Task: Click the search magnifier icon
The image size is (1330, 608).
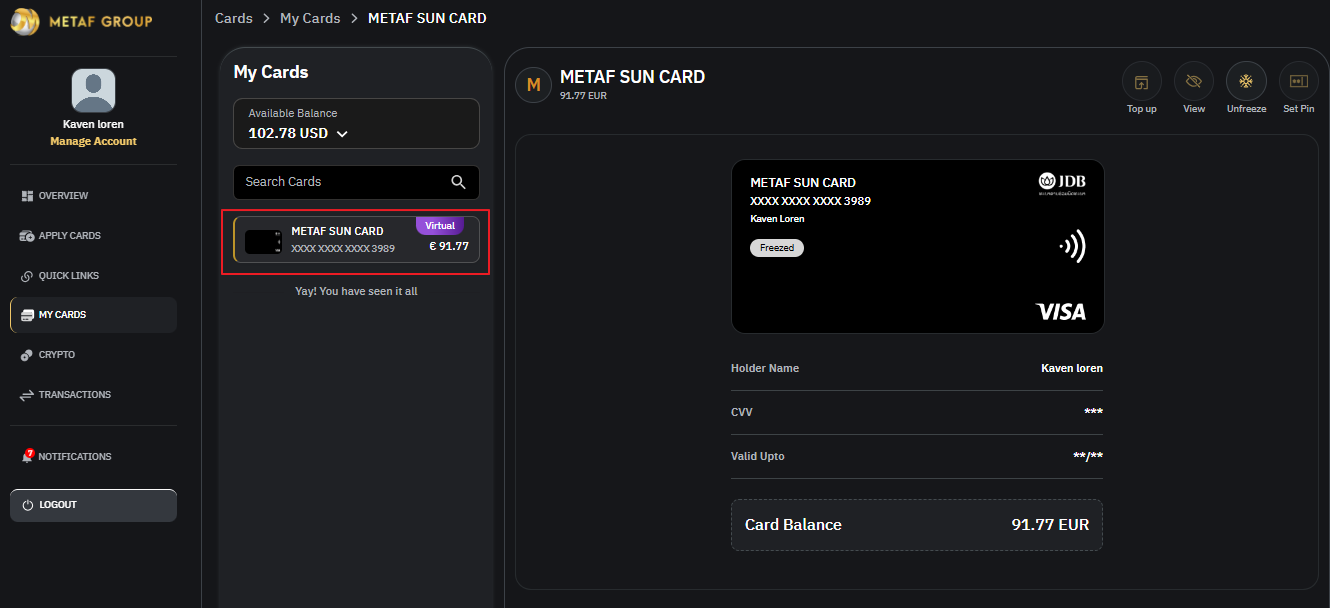Action: tap(459, 182)
